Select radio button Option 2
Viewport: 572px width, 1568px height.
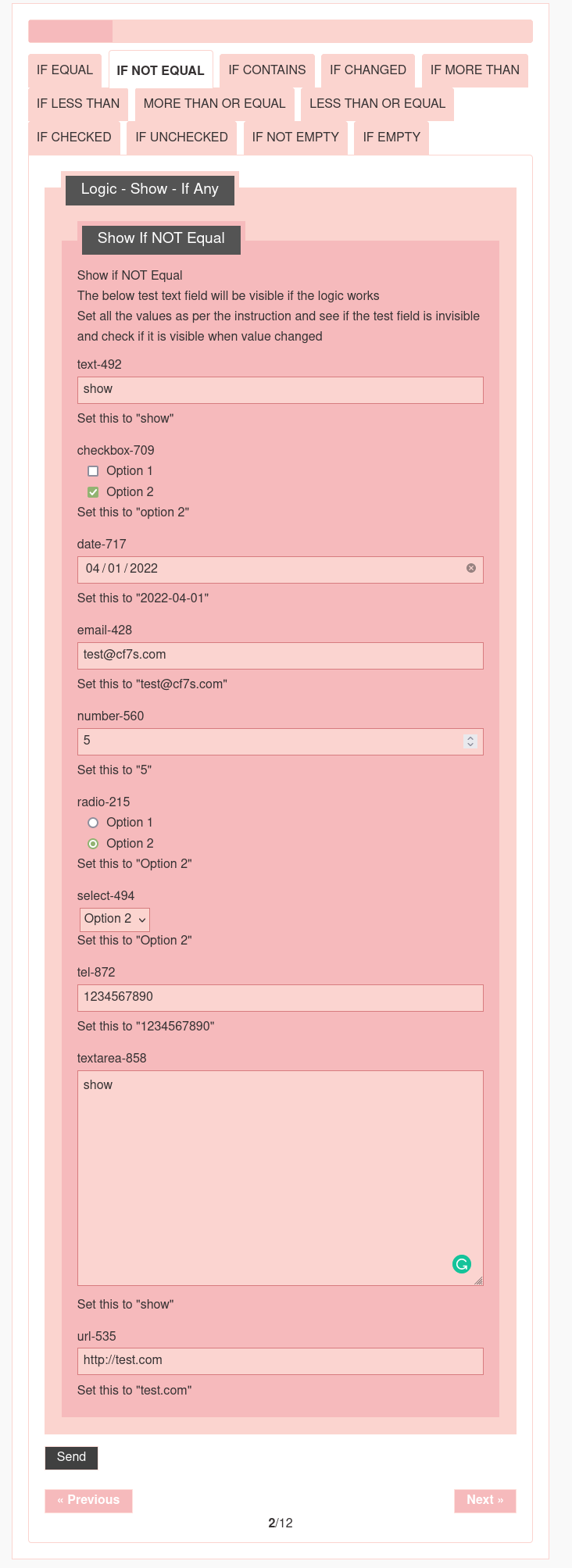pos(93,844)
